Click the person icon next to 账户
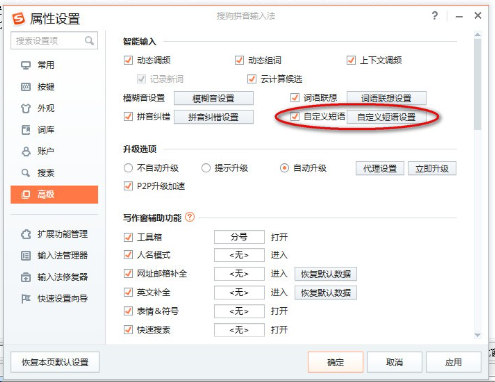The width and height of the screenshot is (495, 382). (x=26, y=151)
